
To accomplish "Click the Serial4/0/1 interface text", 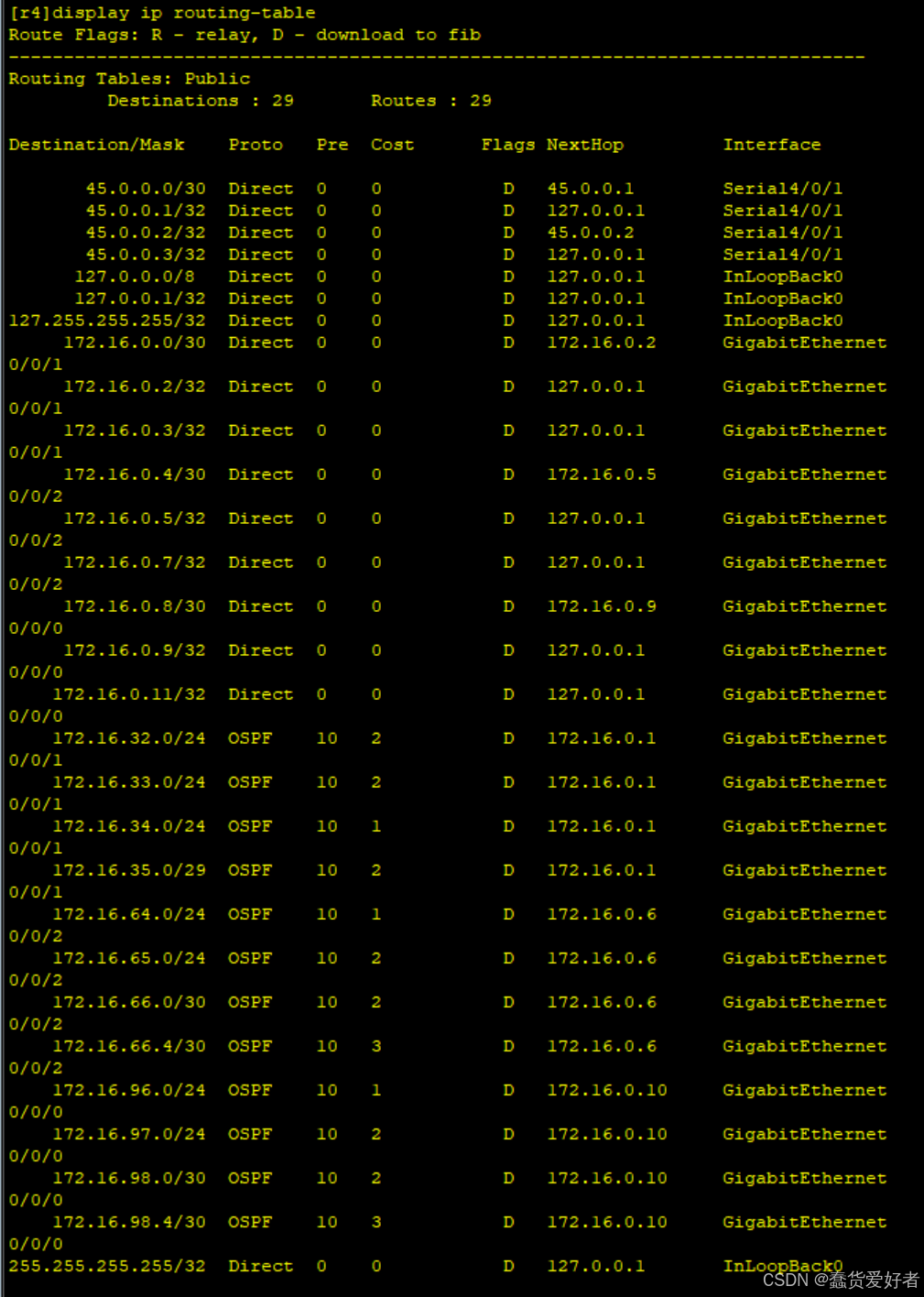I will click(783, 188).
